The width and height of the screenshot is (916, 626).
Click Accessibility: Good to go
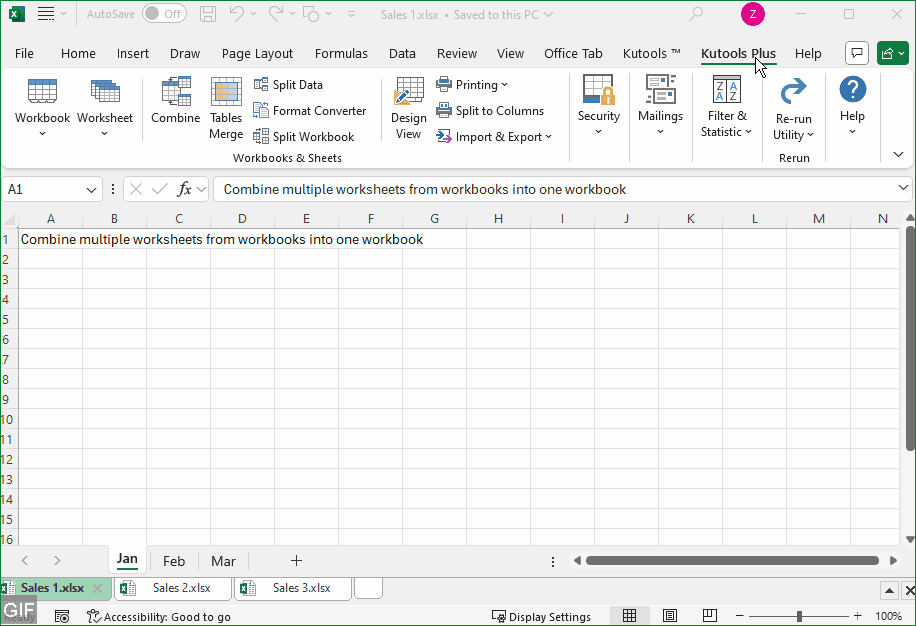[x=158, y=617]
